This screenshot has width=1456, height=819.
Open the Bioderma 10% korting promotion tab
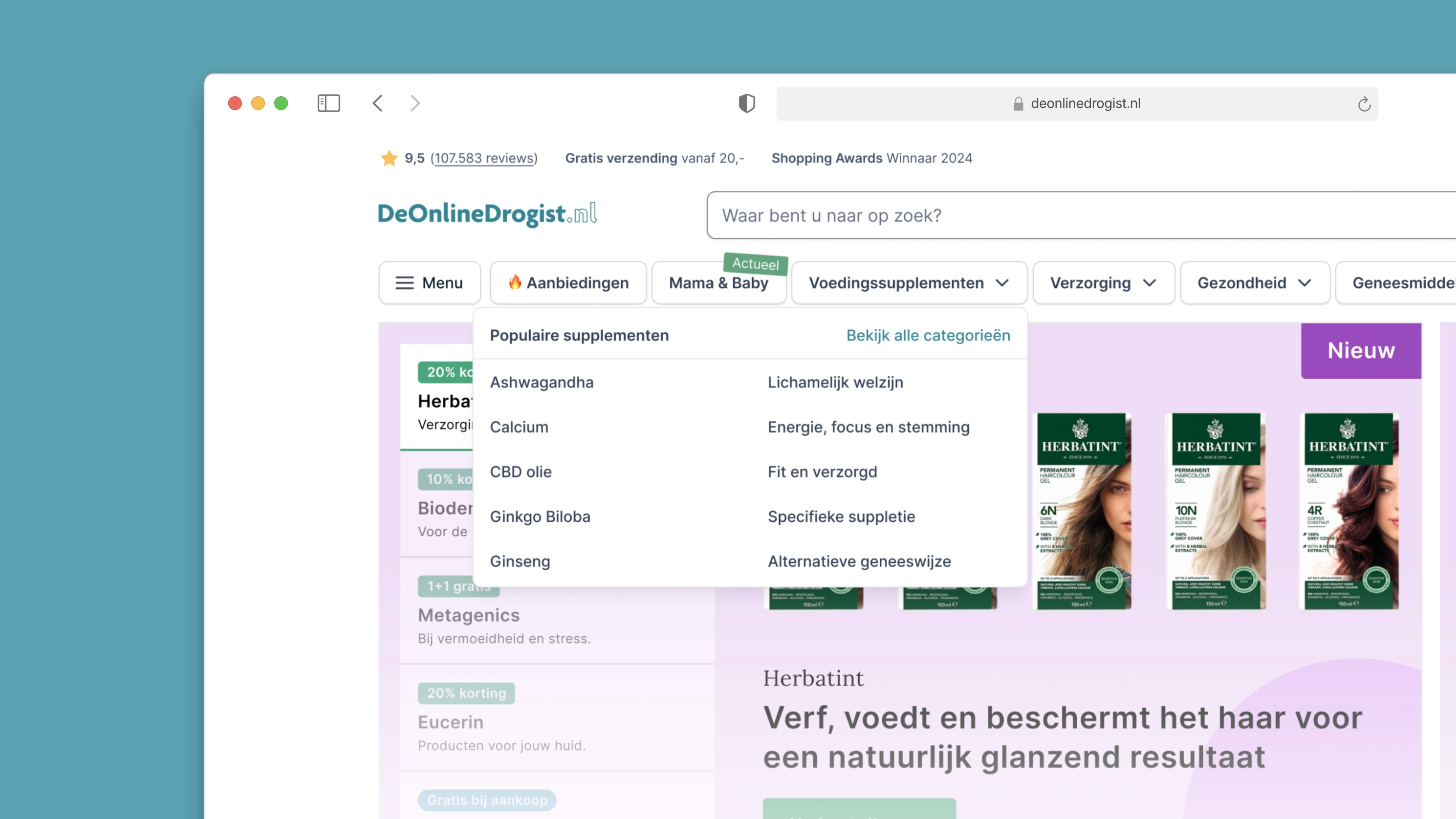click(x=436, y=504)
